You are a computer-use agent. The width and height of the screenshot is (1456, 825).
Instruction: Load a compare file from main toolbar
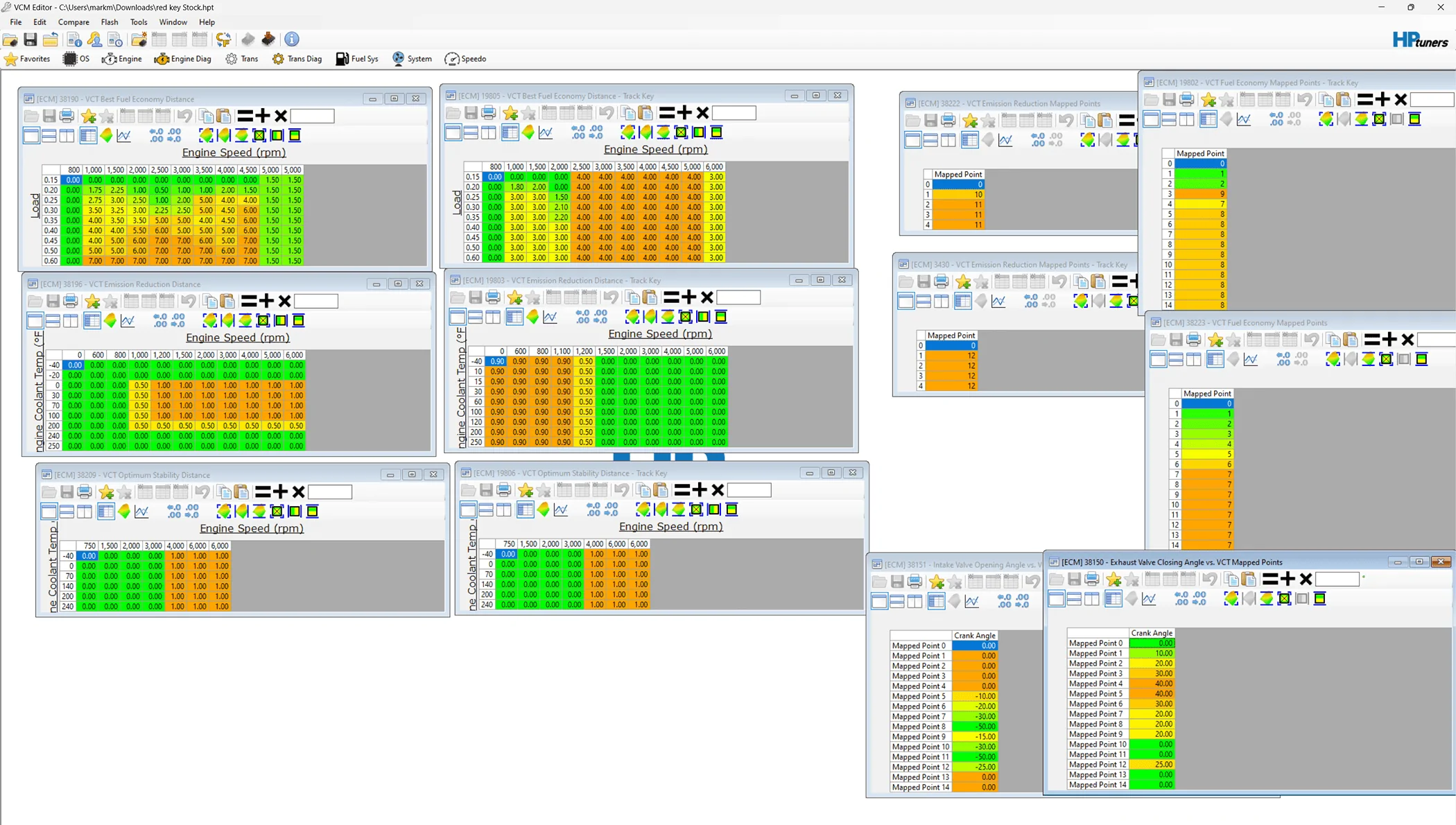pyautogui.click(x=139, y=40)
